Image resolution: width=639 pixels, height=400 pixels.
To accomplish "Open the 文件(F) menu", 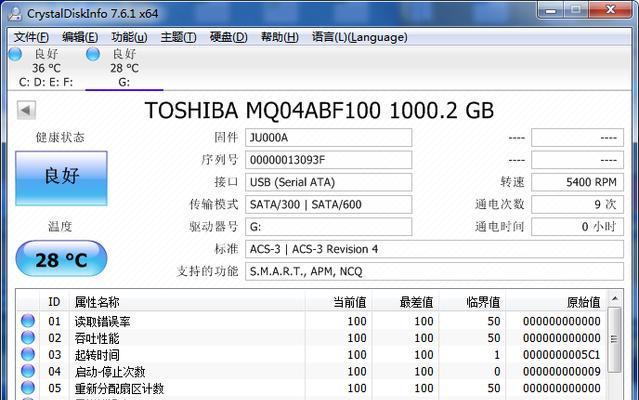I will (x=31, y=37).
